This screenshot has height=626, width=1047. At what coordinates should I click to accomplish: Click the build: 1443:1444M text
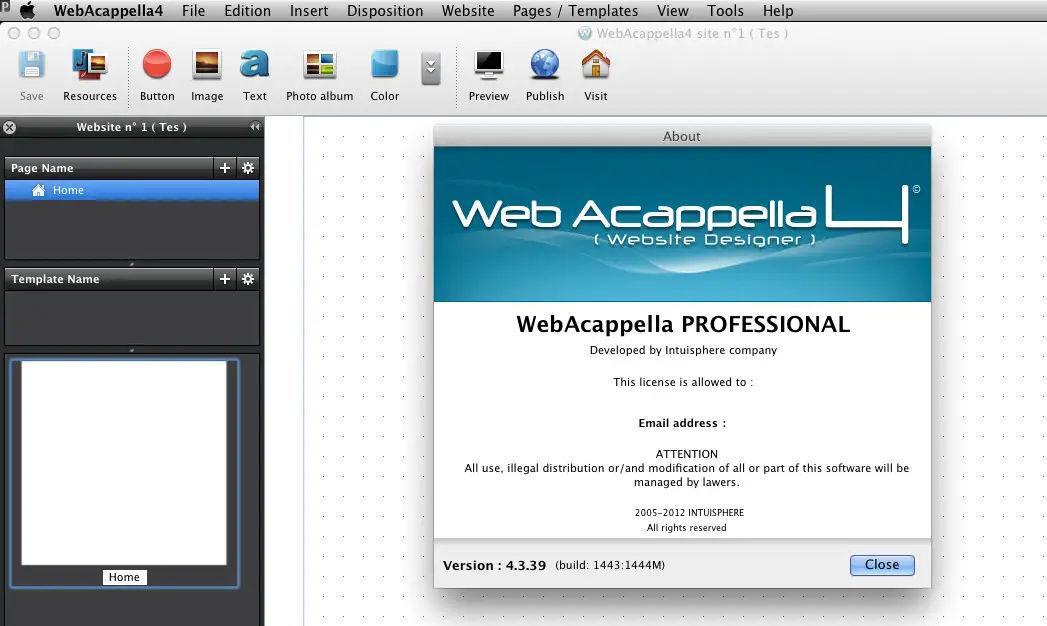coord(610,565)
